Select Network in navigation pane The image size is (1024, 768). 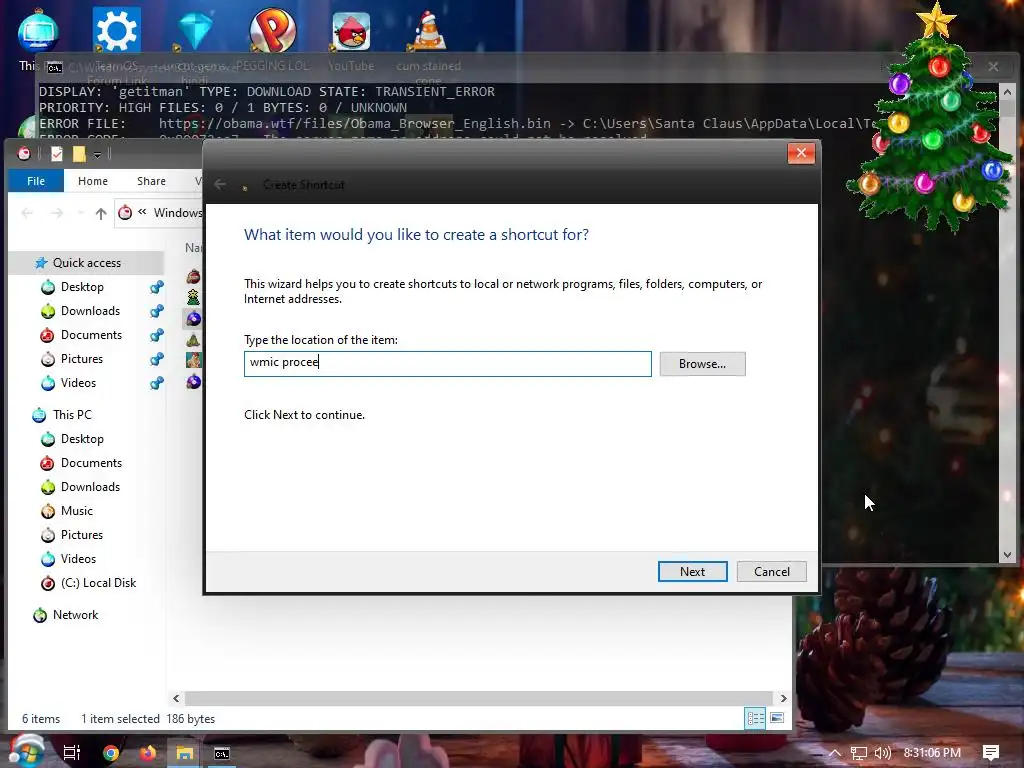pyautogui.click(x=75, y=615)
